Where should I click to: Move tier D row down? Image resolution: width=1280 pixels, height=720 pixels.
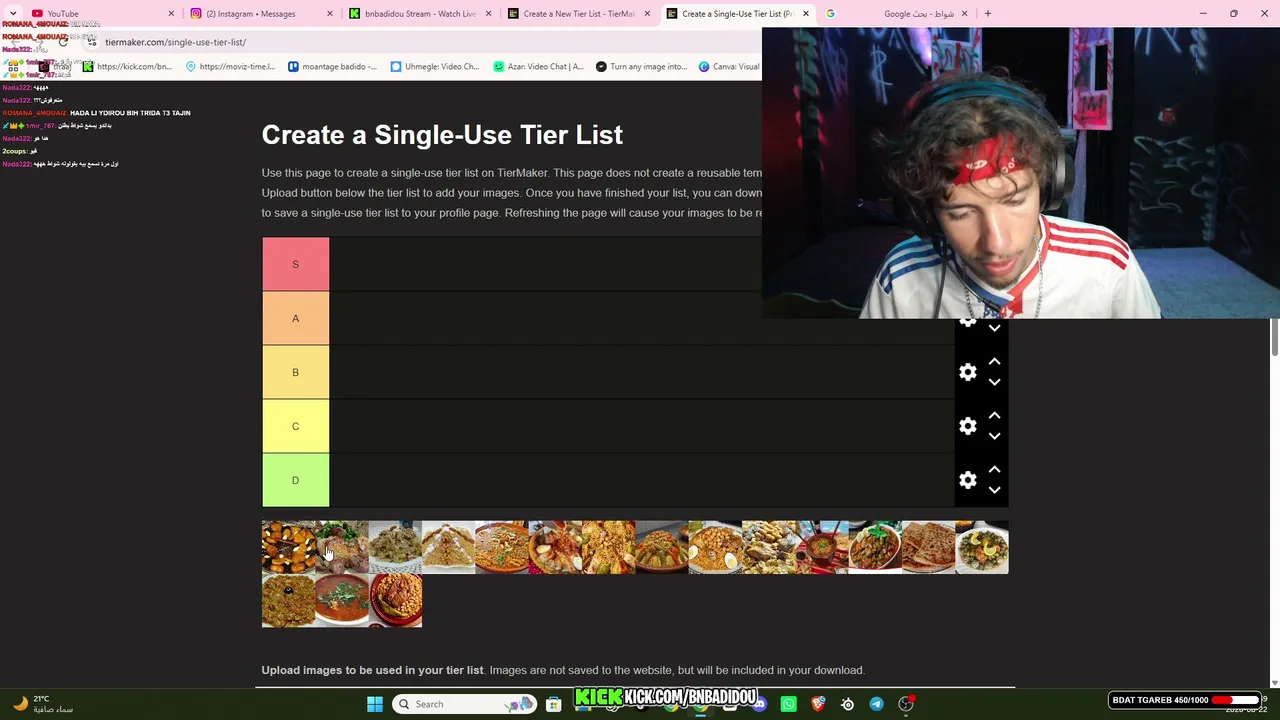point(994,490)
